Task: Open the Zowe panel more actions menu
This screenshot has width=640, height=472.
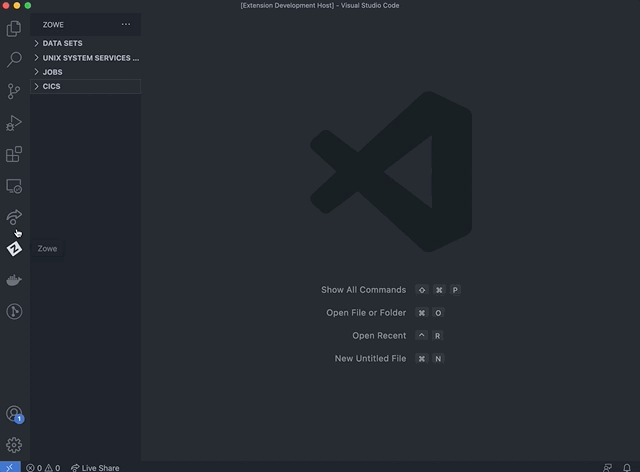Action: [125, 24]
